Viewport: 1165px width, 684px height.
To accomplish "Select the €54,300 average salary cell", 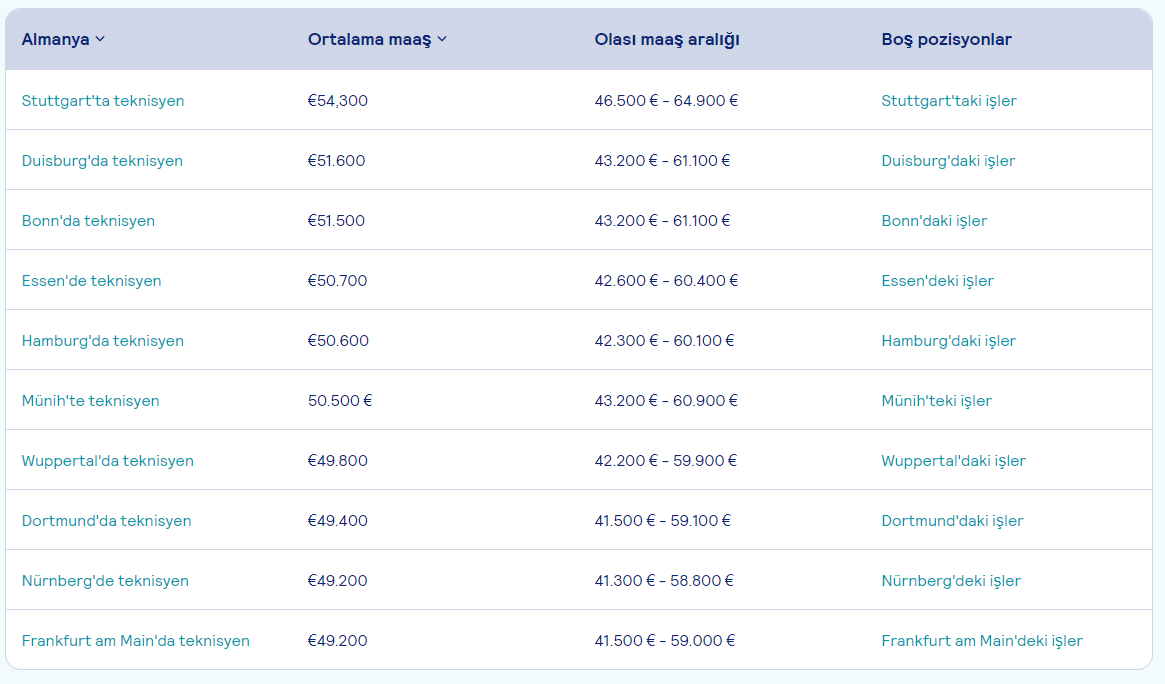I will pos(337,100).
